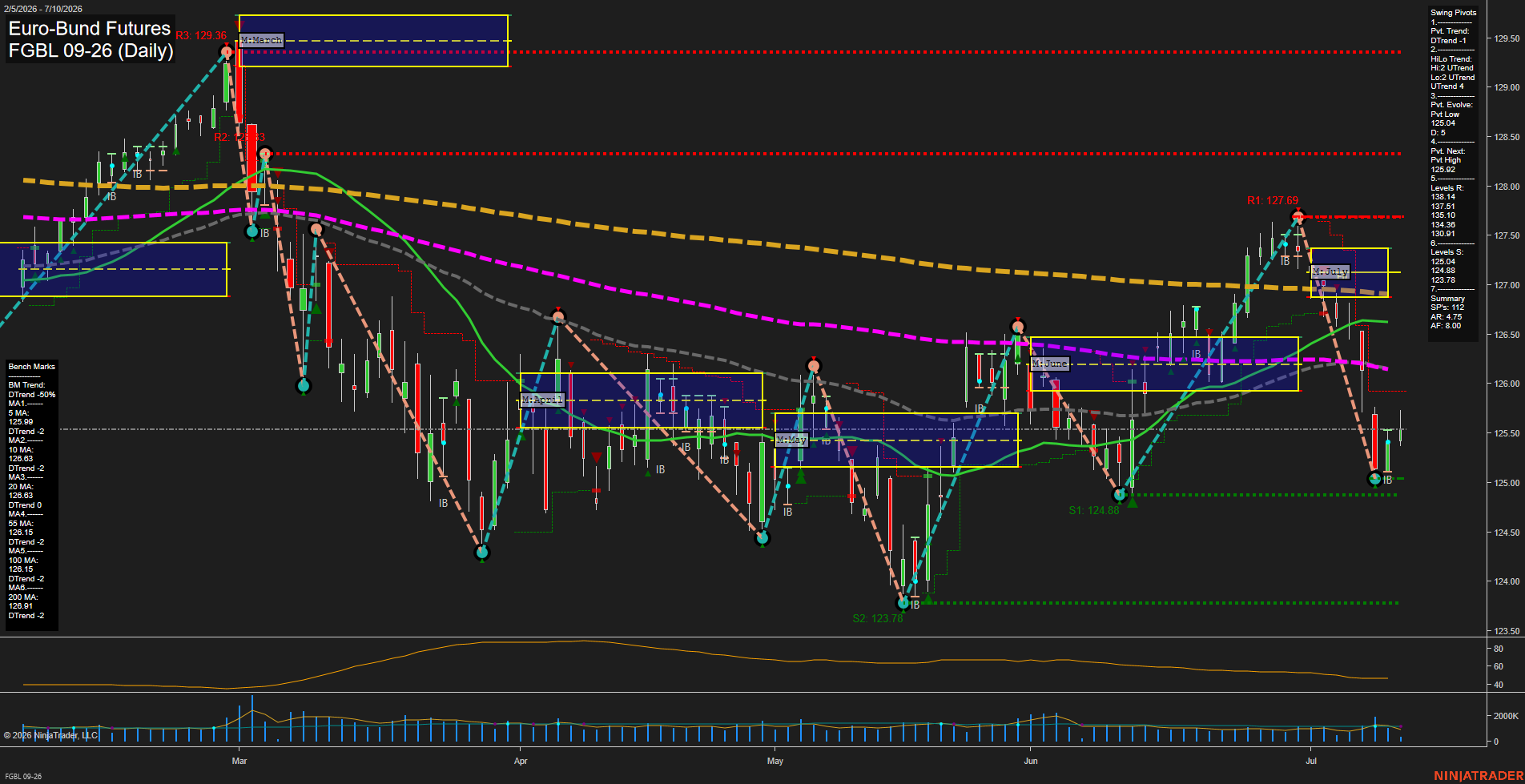Click the 'Mar' label on time axis
Viewport: 1525px width, 784px height.
click(239, 761)
